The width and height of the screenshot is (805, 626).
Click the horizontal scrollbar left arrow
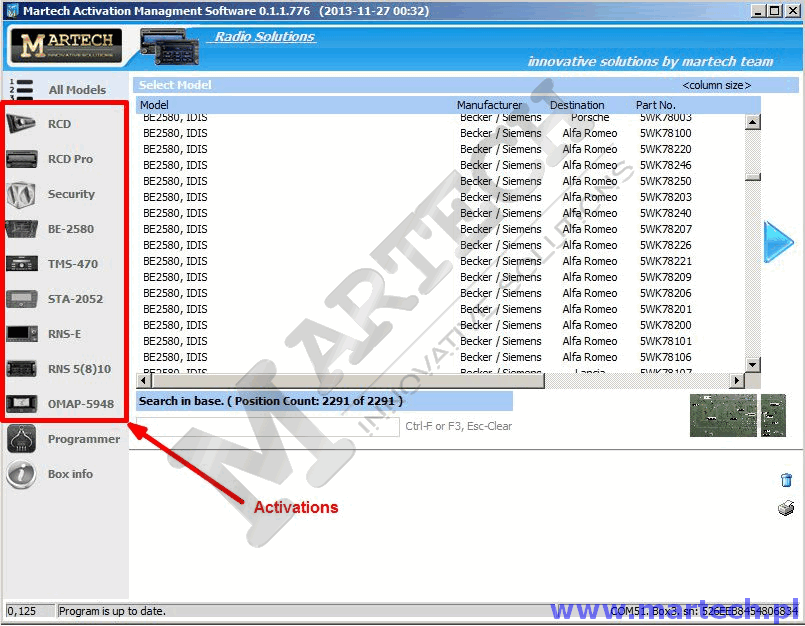pos(144,381)
